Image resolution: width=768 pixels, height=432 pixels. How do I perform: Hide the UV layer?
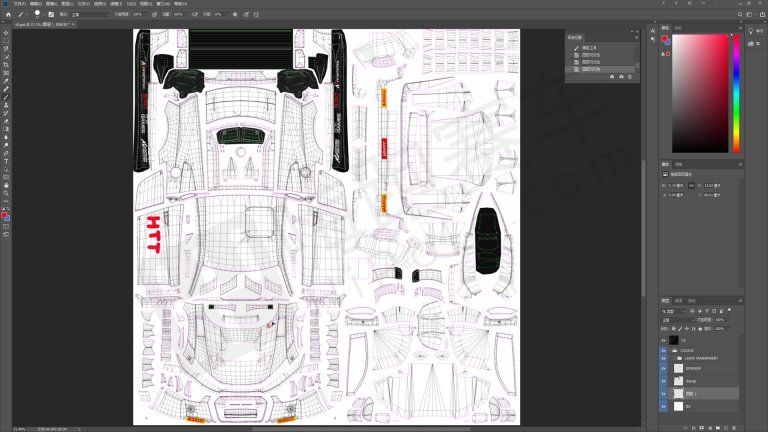(663, 340)
